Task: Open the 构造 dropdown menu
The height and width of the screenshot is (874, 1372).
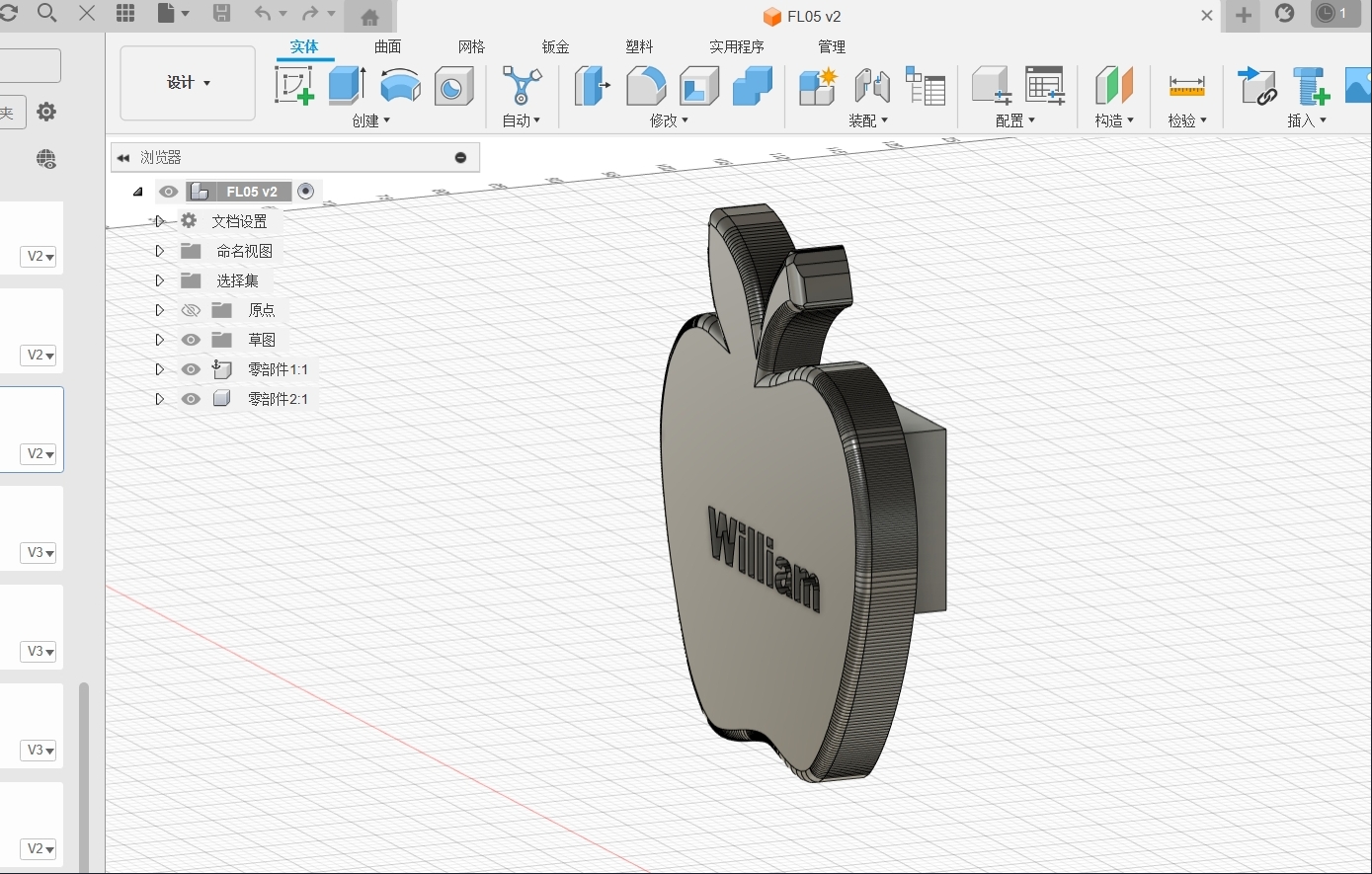Action: click(1114, 120)
